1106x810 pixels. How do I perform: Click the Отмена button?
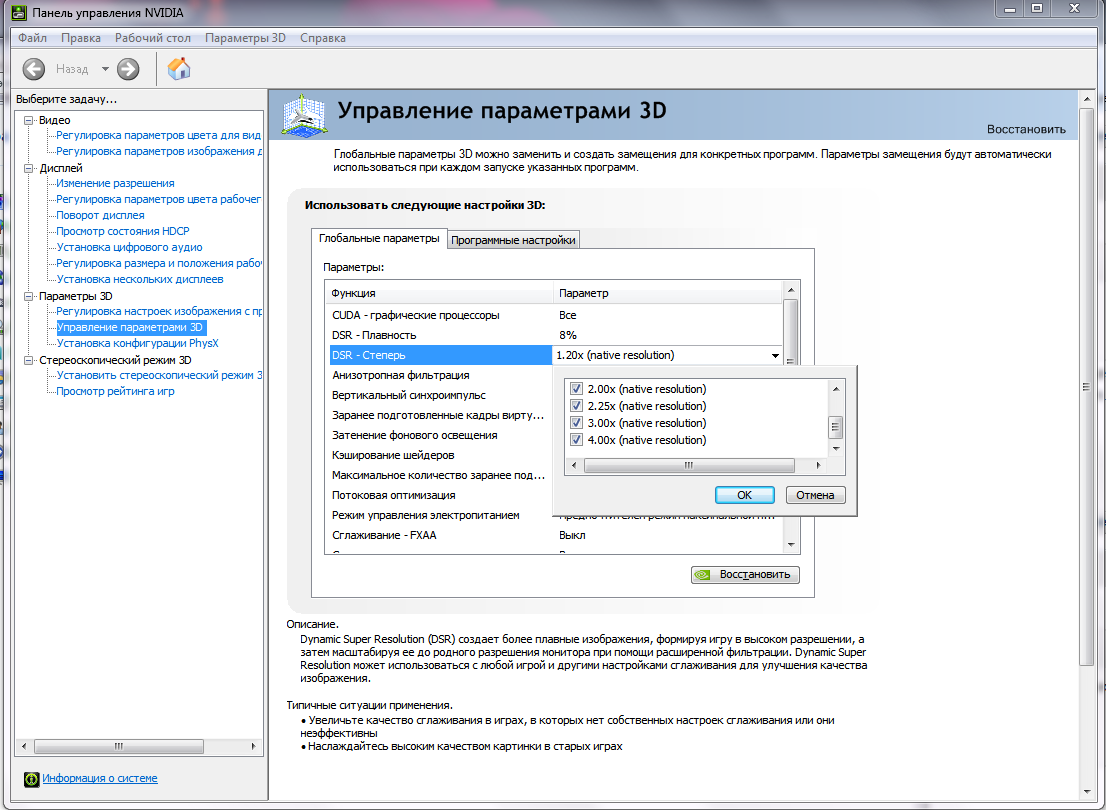coord(815,495)
